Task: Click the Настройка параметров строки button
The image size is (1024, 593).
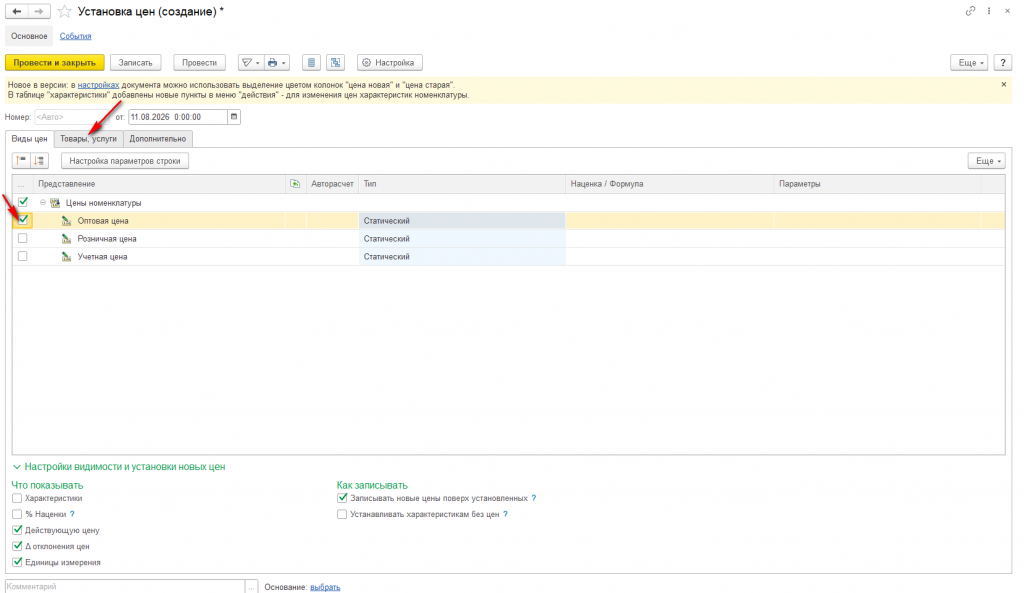Action: [x=125, y=161]
